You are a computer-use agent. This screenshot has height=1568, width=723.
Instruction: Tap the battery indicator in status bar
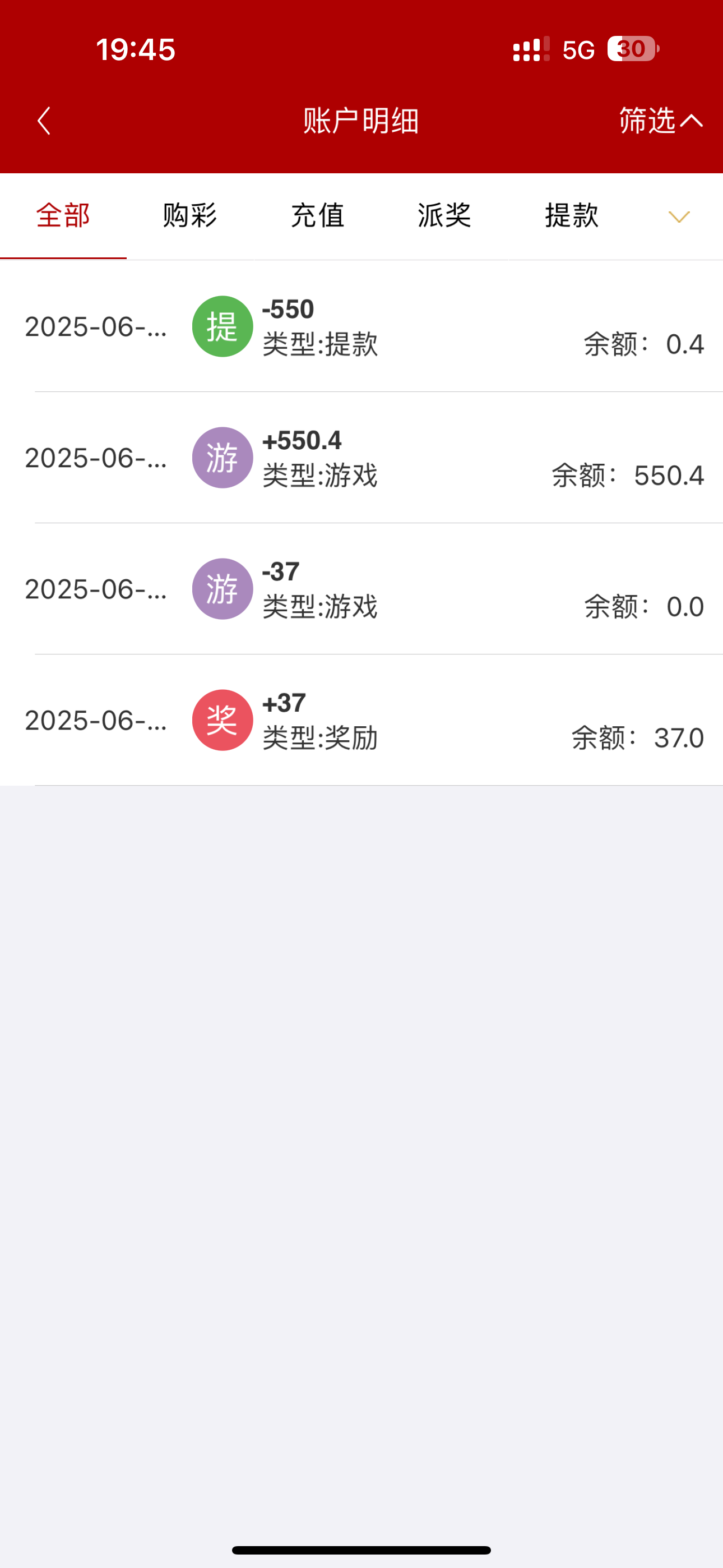tap(633, 49)
